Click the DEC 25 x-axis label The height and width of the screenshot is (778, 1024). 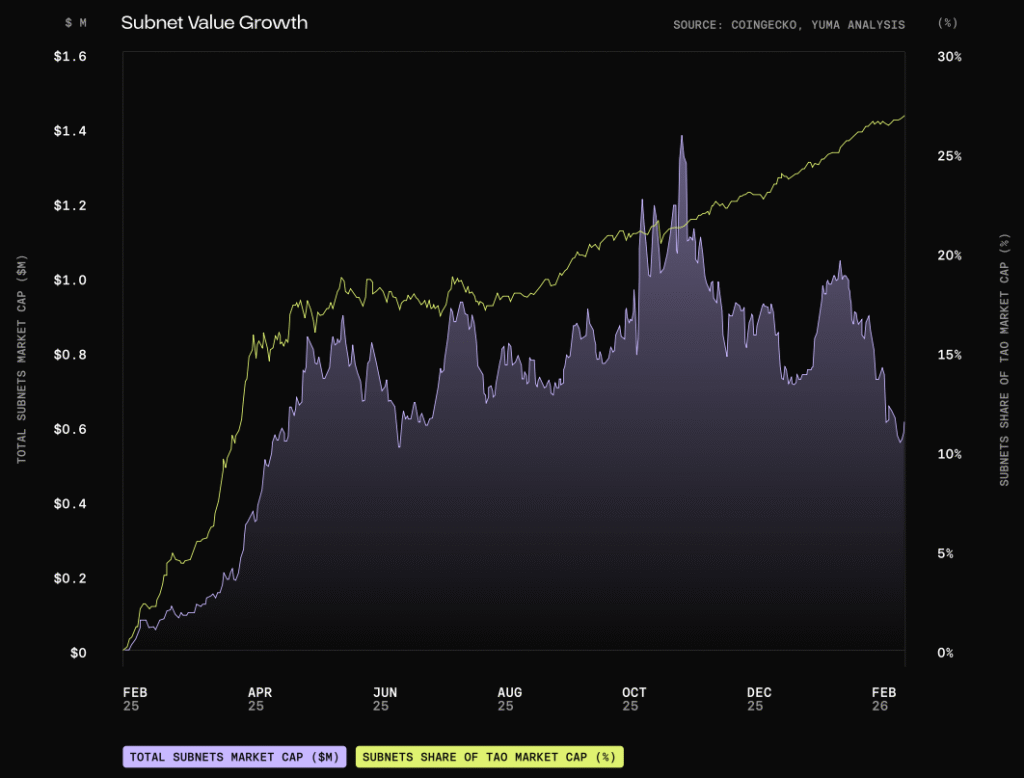[759, 698]
